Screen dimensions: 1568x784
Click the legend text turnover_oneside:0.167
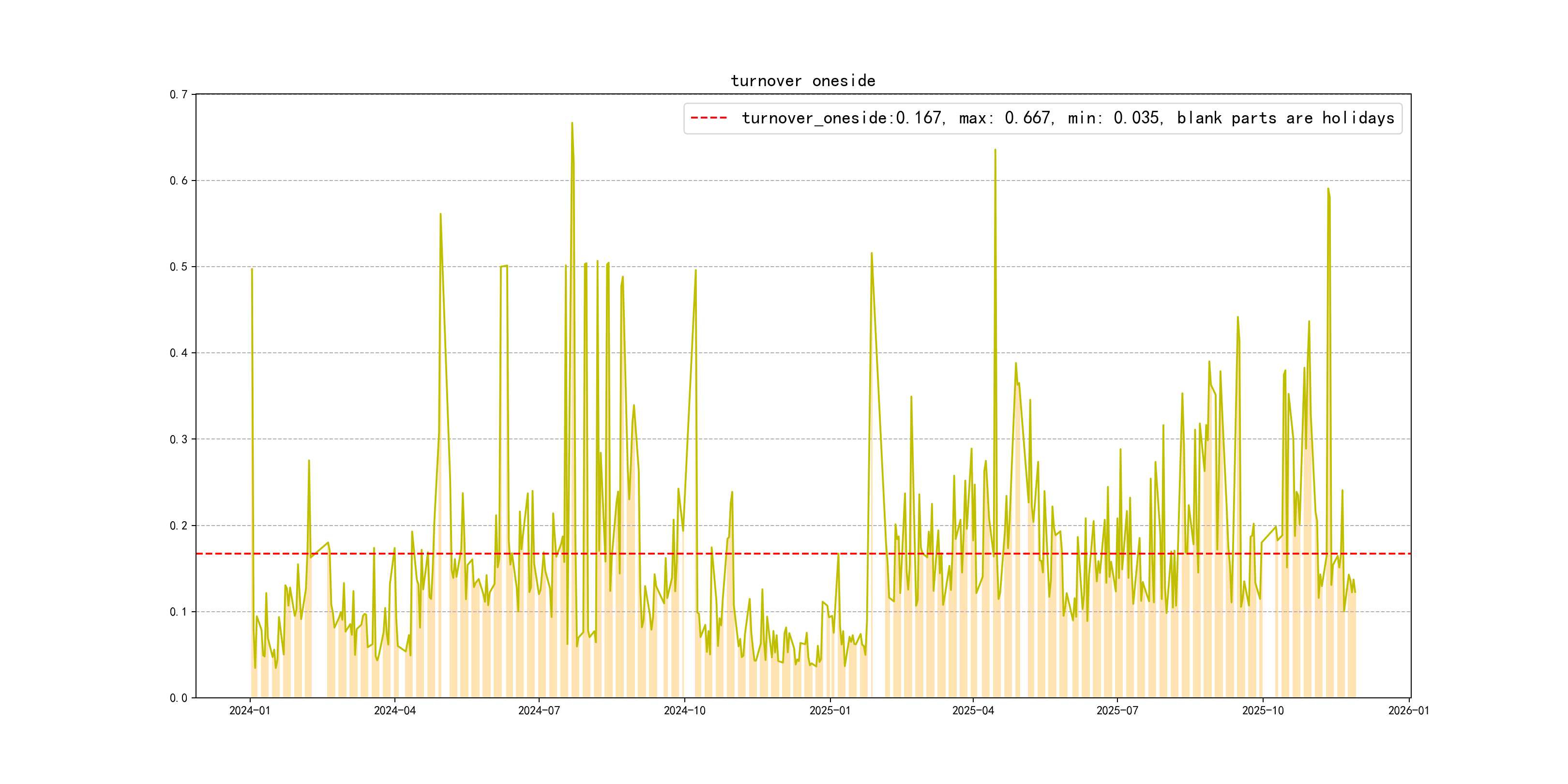point(842,118)
